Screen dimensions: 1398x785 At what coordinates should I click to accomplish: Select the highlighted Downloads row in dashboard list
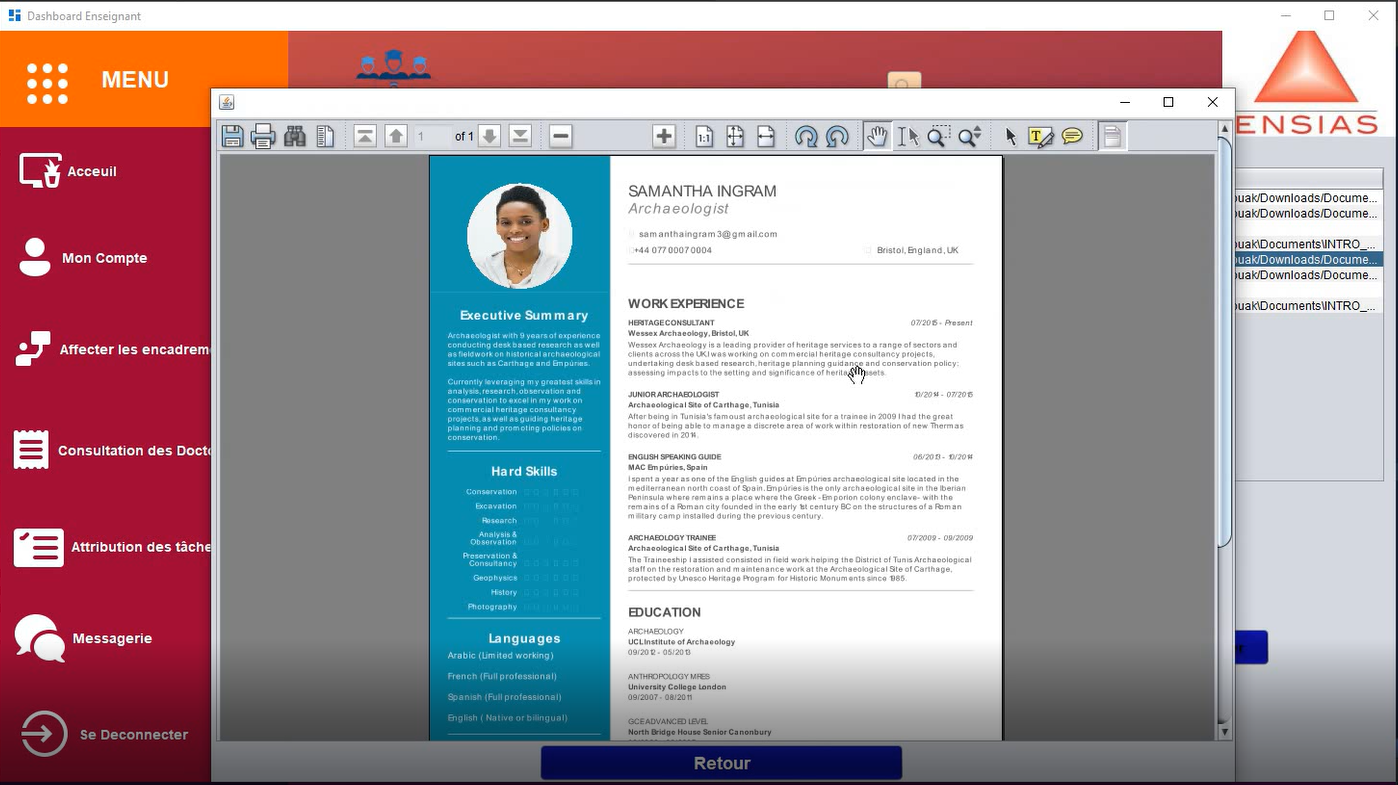pos(1308,259)
